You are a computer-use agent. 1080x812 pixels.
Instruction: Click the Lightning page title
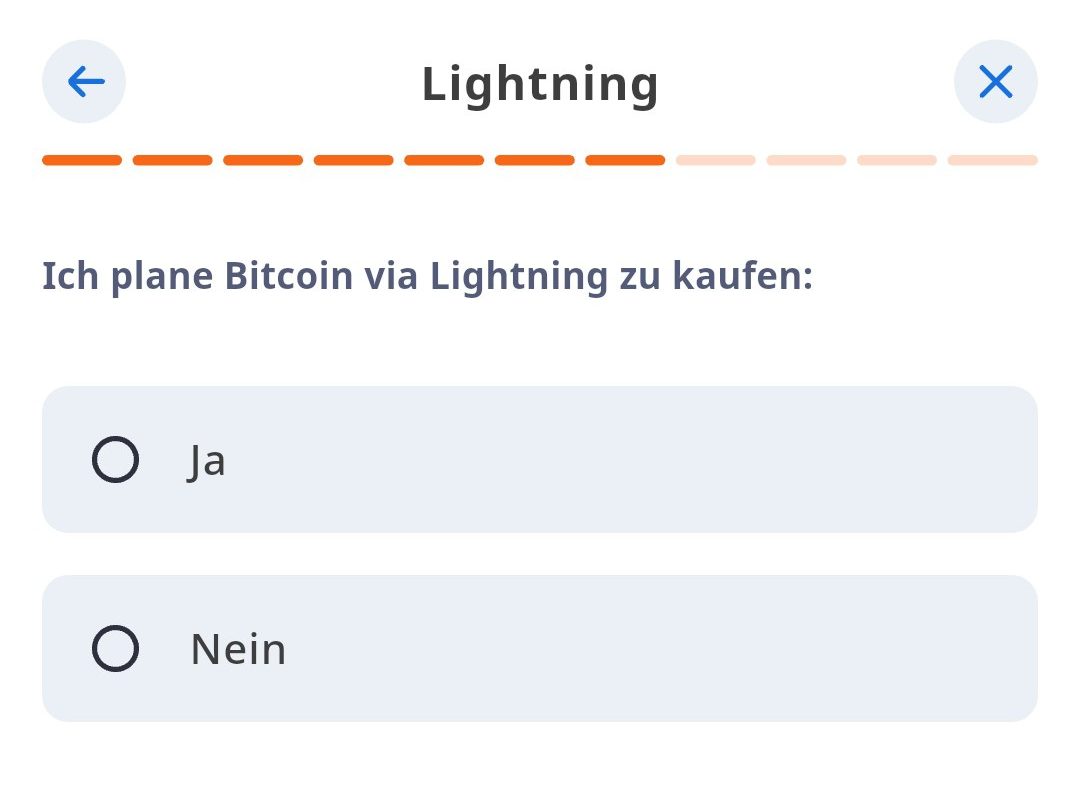pos(540,83)
